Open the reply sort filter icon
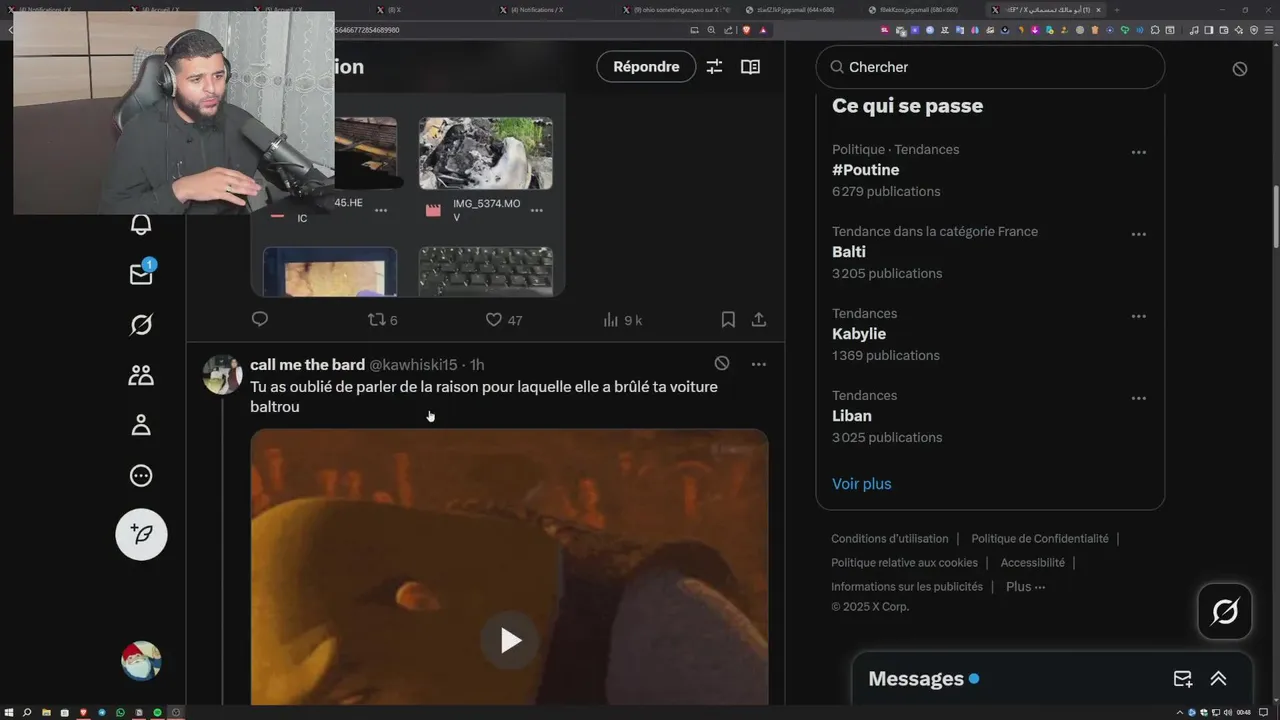The height and width of the screenshot is (720, 1280). point(714,67)
